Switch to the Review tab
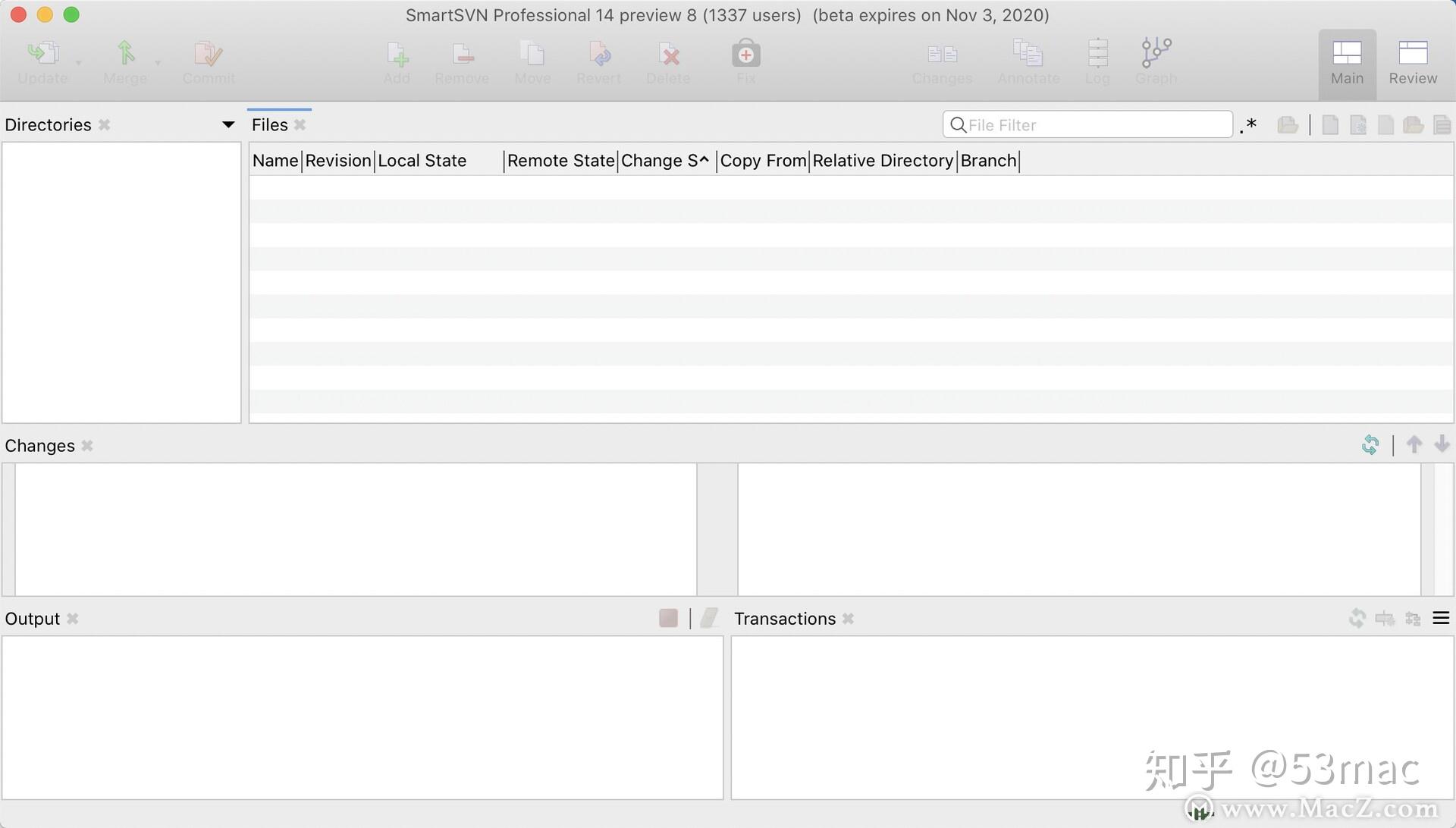Viewport: 1456px width, 828px height. [1412, 62]
